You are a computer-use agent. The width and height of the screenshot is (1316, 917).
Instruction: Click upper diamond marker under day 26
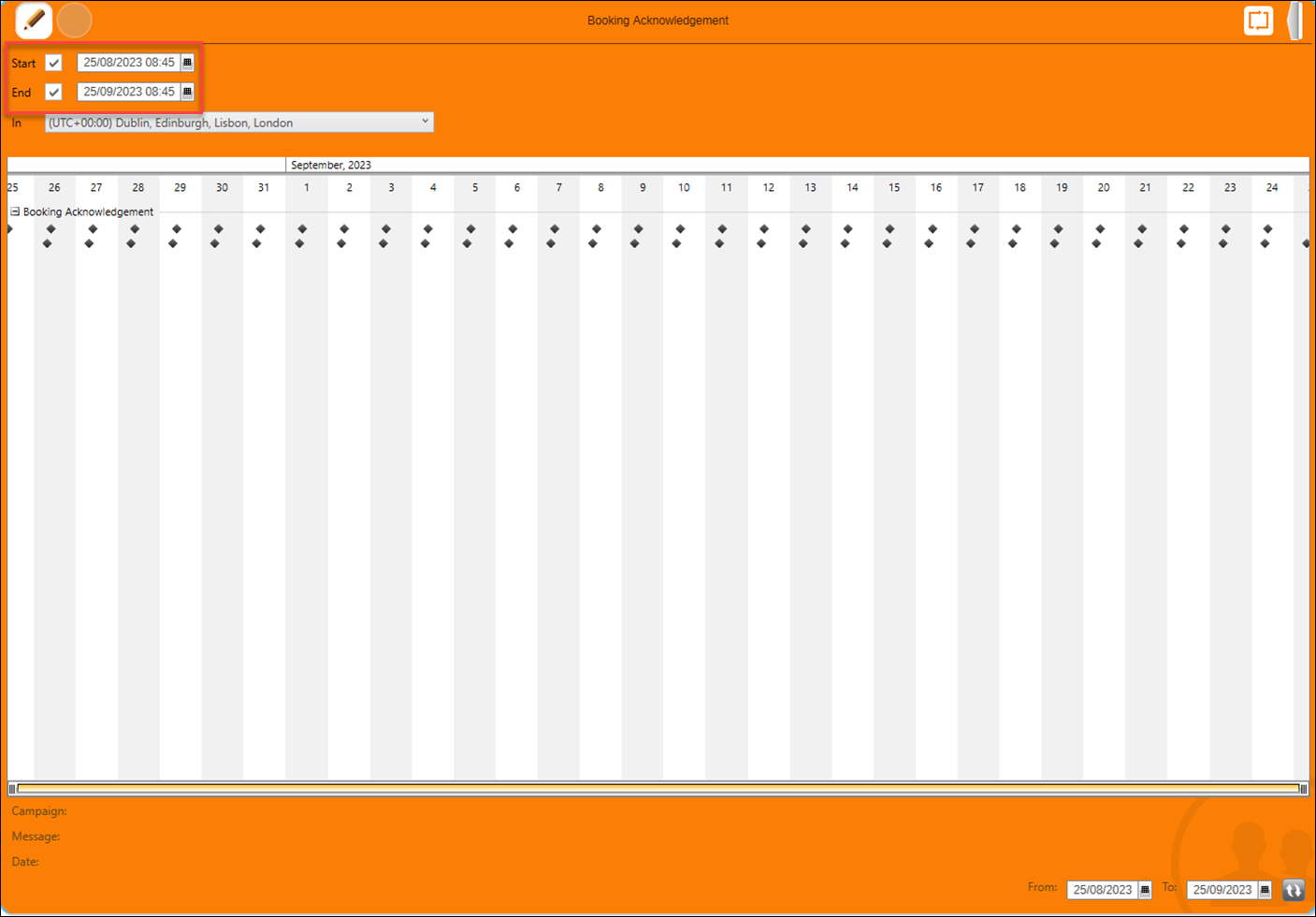[x=51, y=228]
